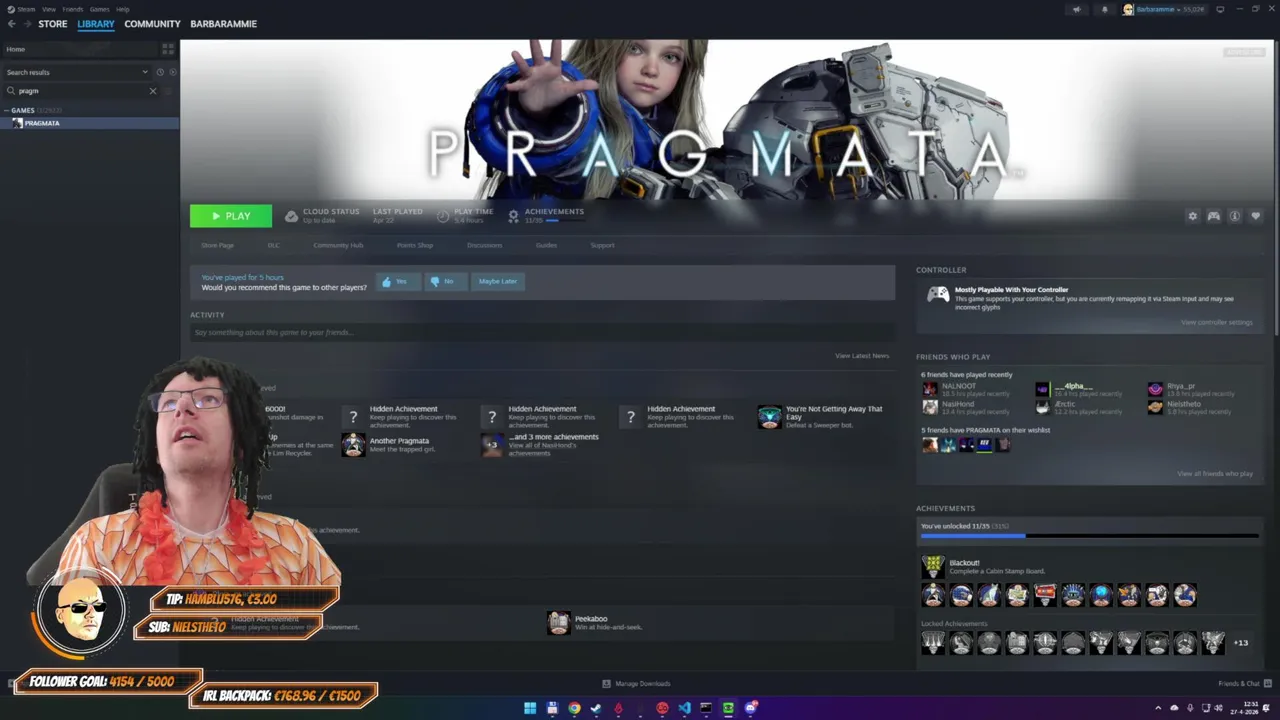Open the notifications bell
This screenshot has width=1280, height=720.
coord(1104,9)
